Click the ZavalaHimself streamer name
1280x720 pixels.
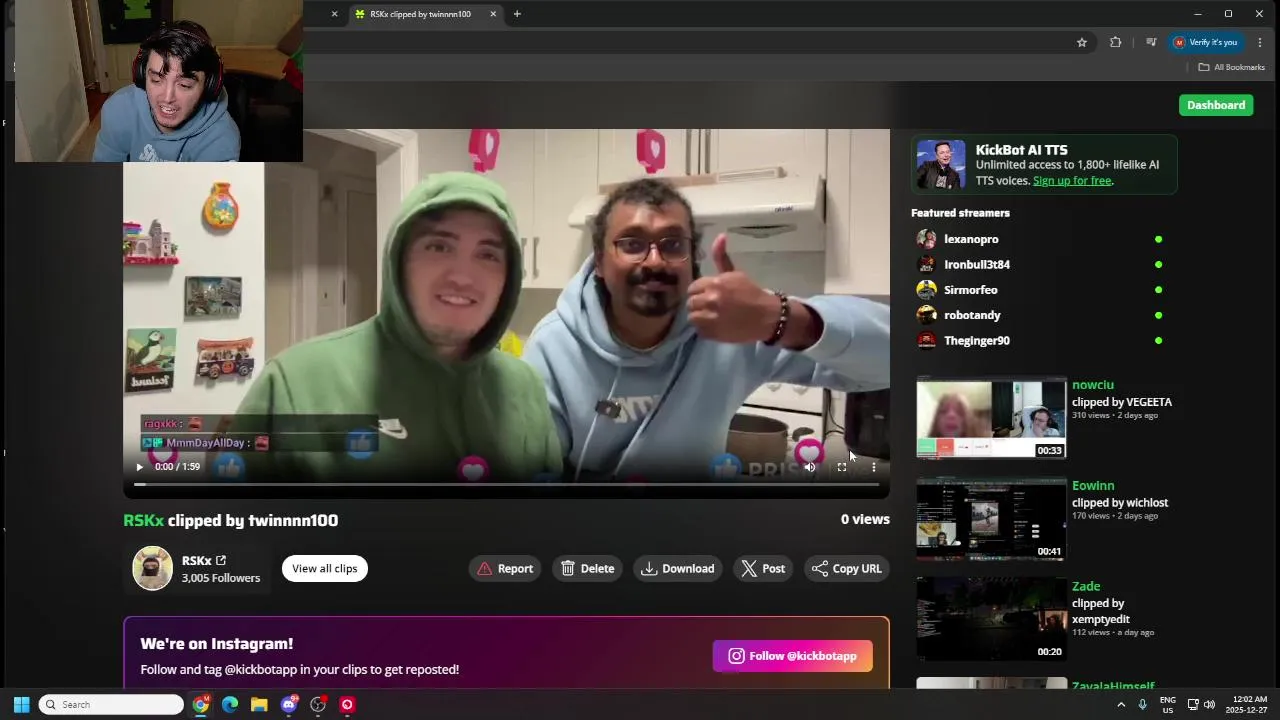click(x=1113, y=686)
